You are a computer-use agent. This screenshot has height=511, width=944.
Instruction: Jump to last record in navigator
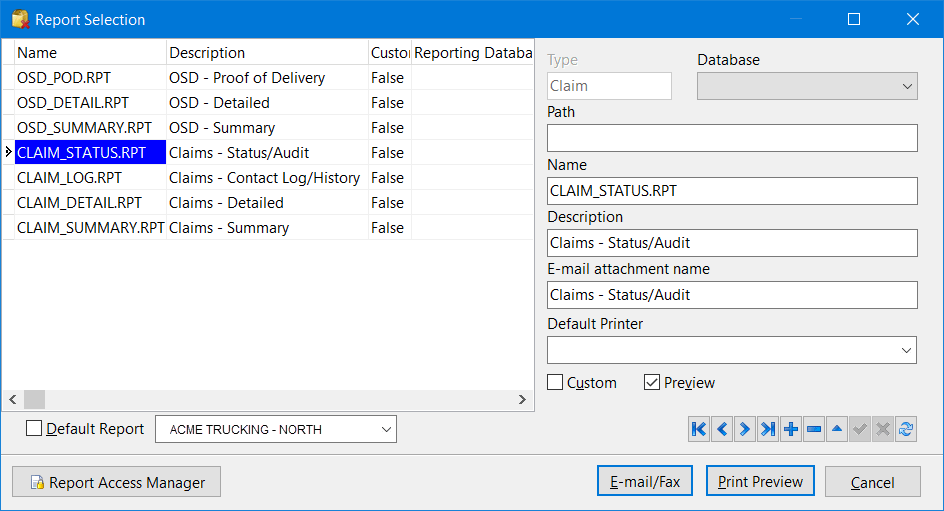tap(768, 429)
